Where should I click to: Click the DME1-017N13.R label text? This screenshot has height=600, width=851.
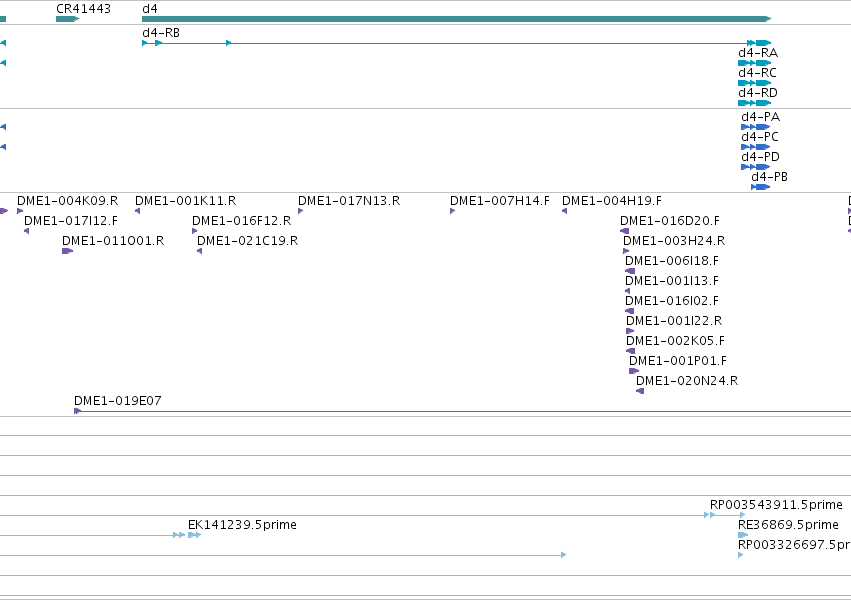click(x=349, y=201)
